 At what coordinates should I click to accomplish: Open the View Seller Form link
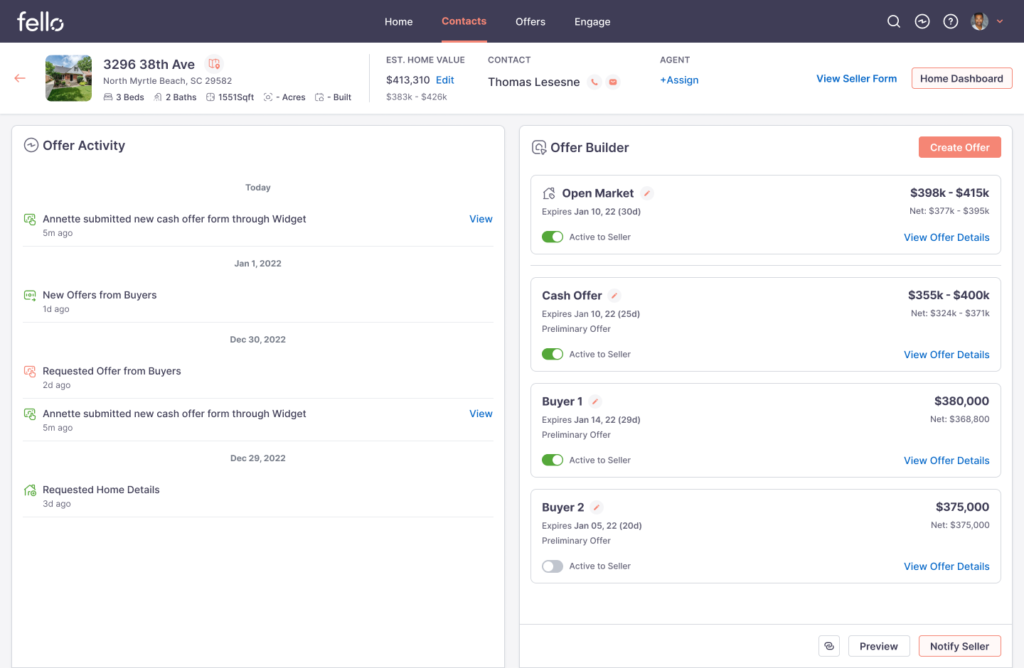(x=856, y=78)
